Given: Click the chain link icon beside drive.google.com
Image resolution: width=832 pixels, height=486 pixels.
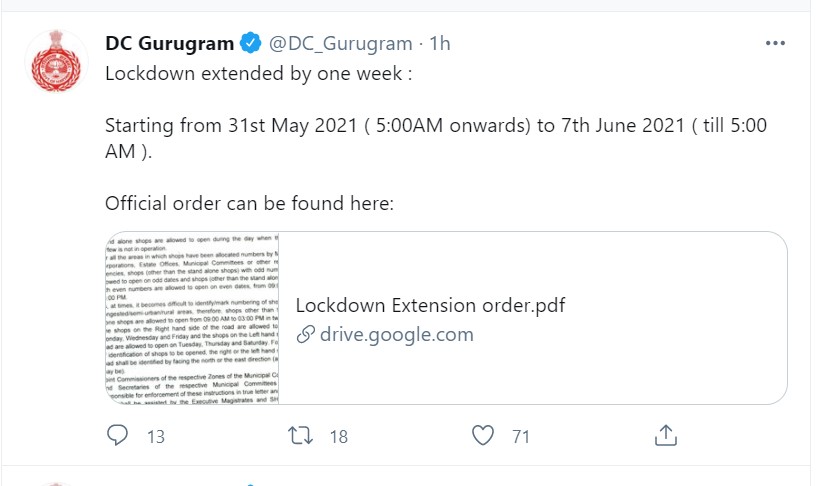Looking at the screenshot, I should [305, 335].
